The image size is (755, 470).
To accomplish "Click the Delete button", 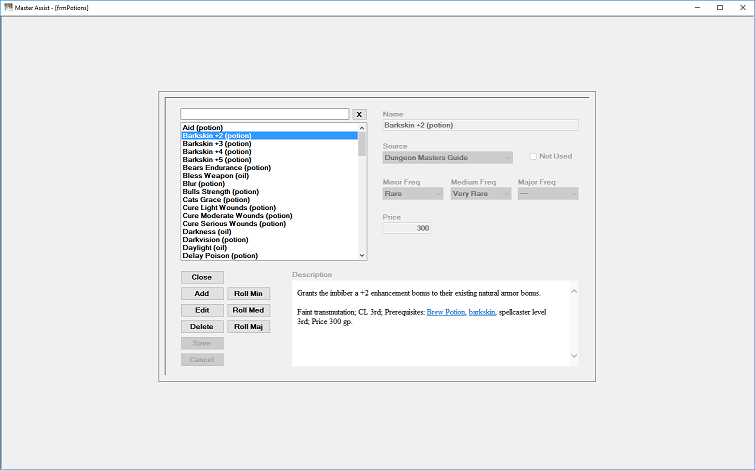I will point(202,326).
